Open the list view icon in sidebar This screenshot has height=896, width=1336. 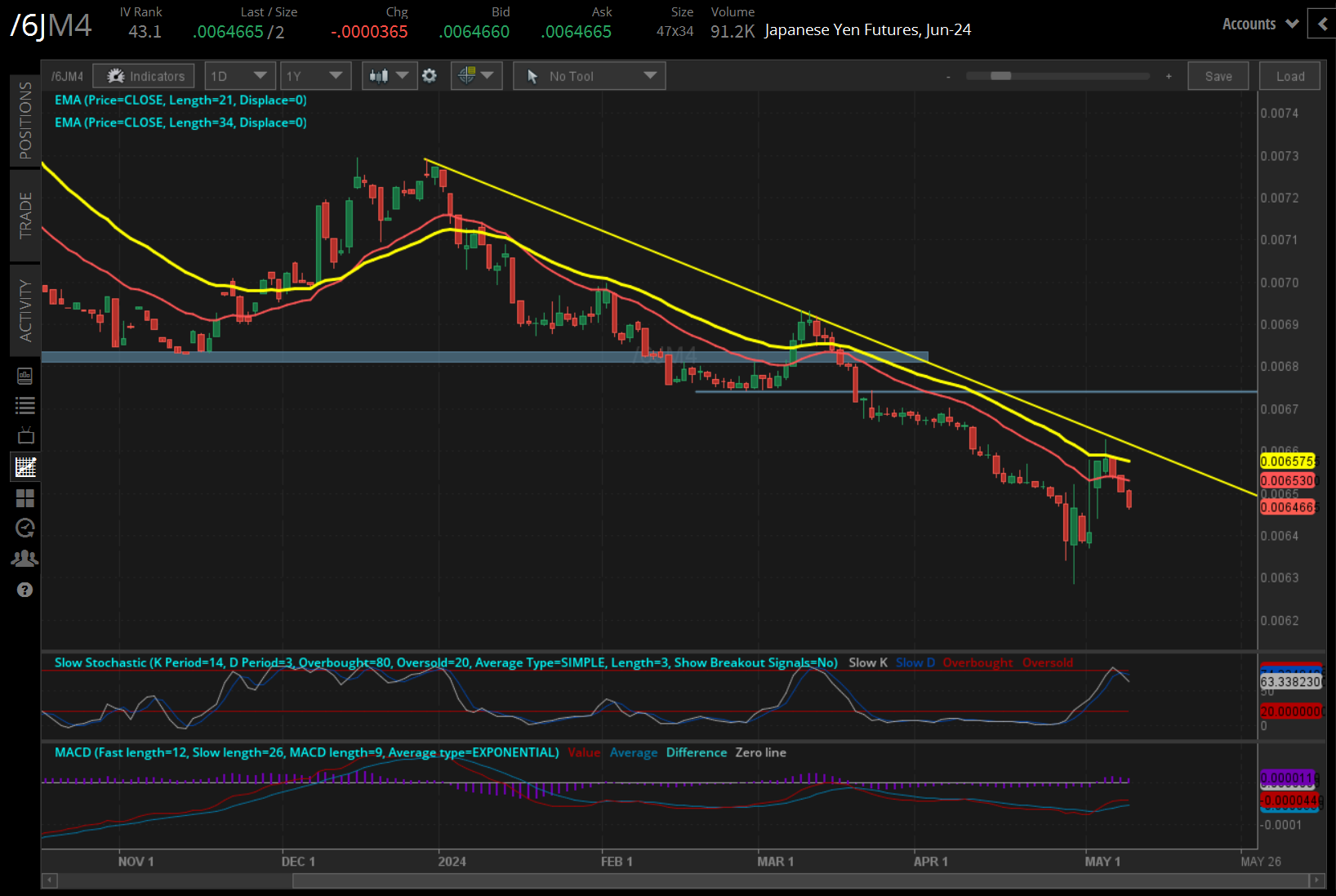click(x=25, y=405)
